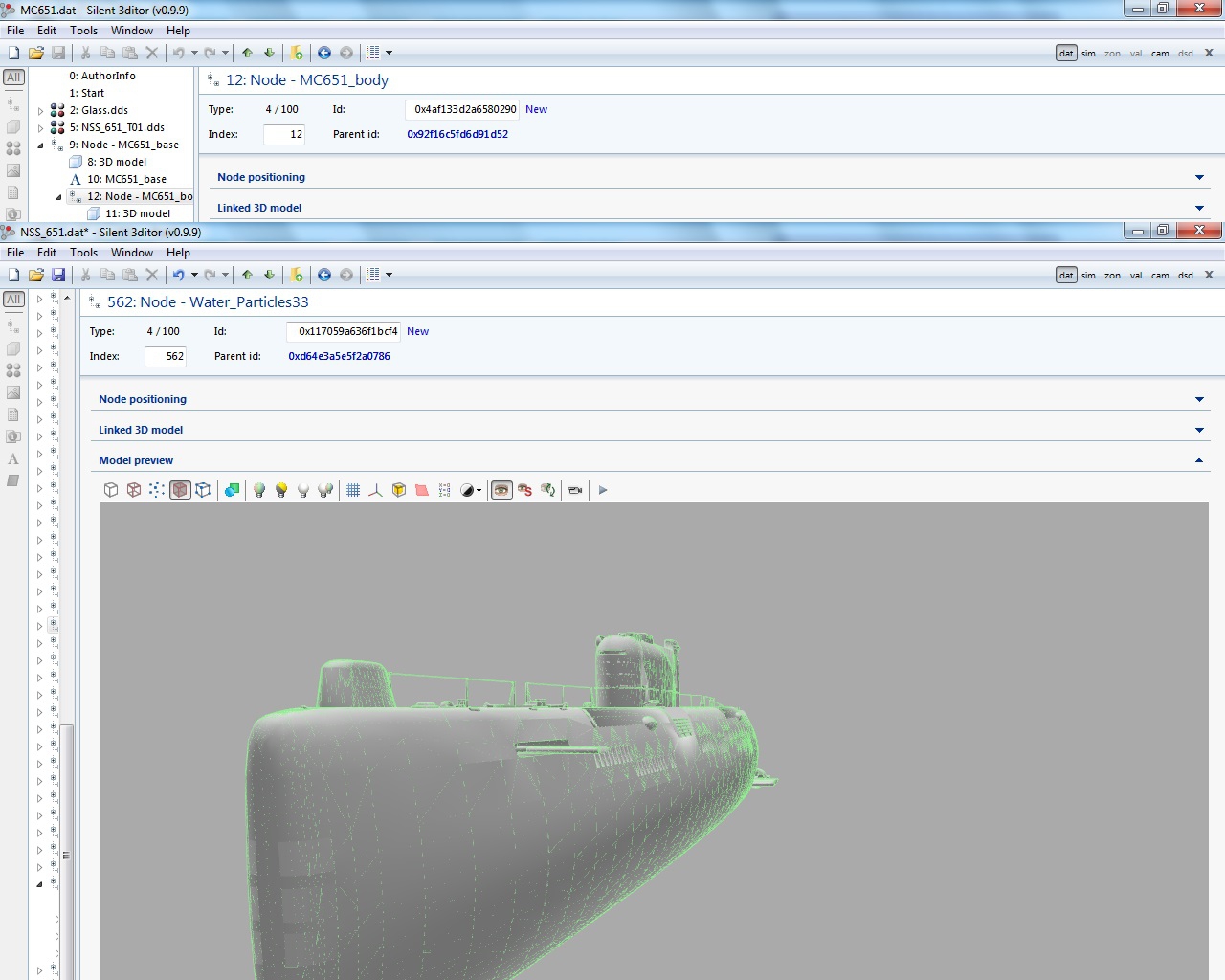Click the grid icon in Model preview toolbar
This screenshot has height=980, width=1225.
tap(353, 490)
